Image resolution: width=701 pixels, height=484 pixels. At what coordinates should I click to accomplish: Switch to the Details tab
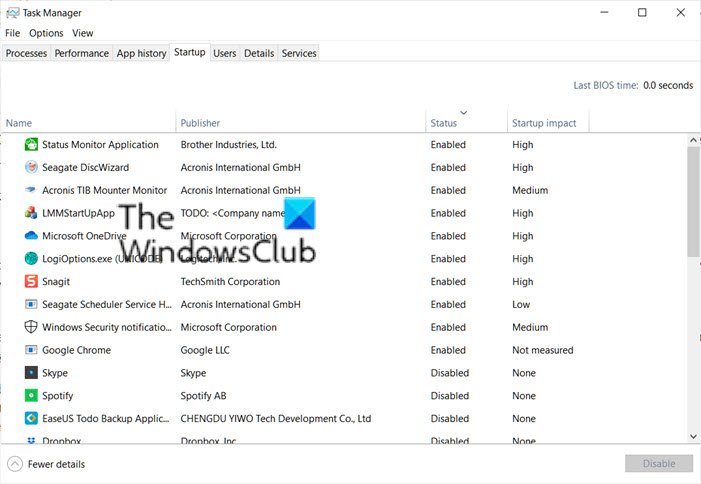point(259,53)
